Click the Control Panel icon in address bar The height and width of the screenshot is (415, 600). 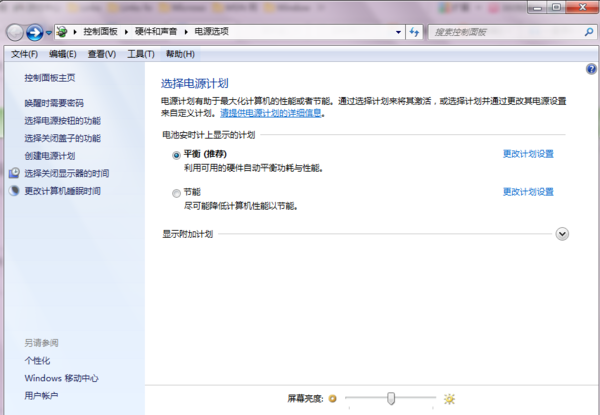click(x=62, y=32)
